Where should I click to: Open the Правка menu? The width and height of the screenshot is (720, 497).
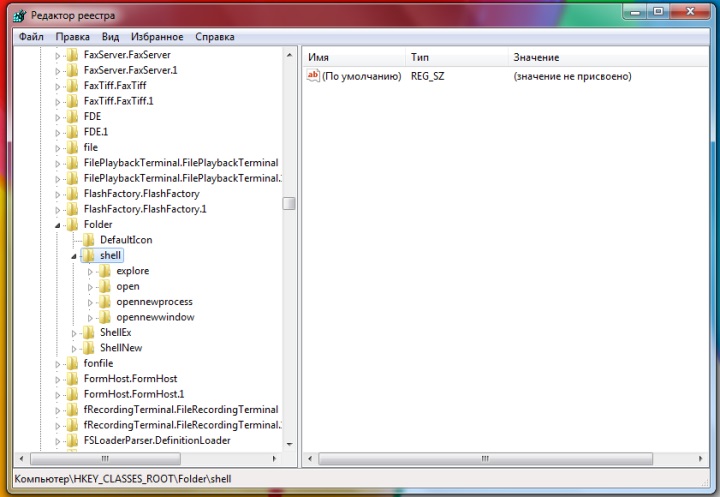click(73, 37)
